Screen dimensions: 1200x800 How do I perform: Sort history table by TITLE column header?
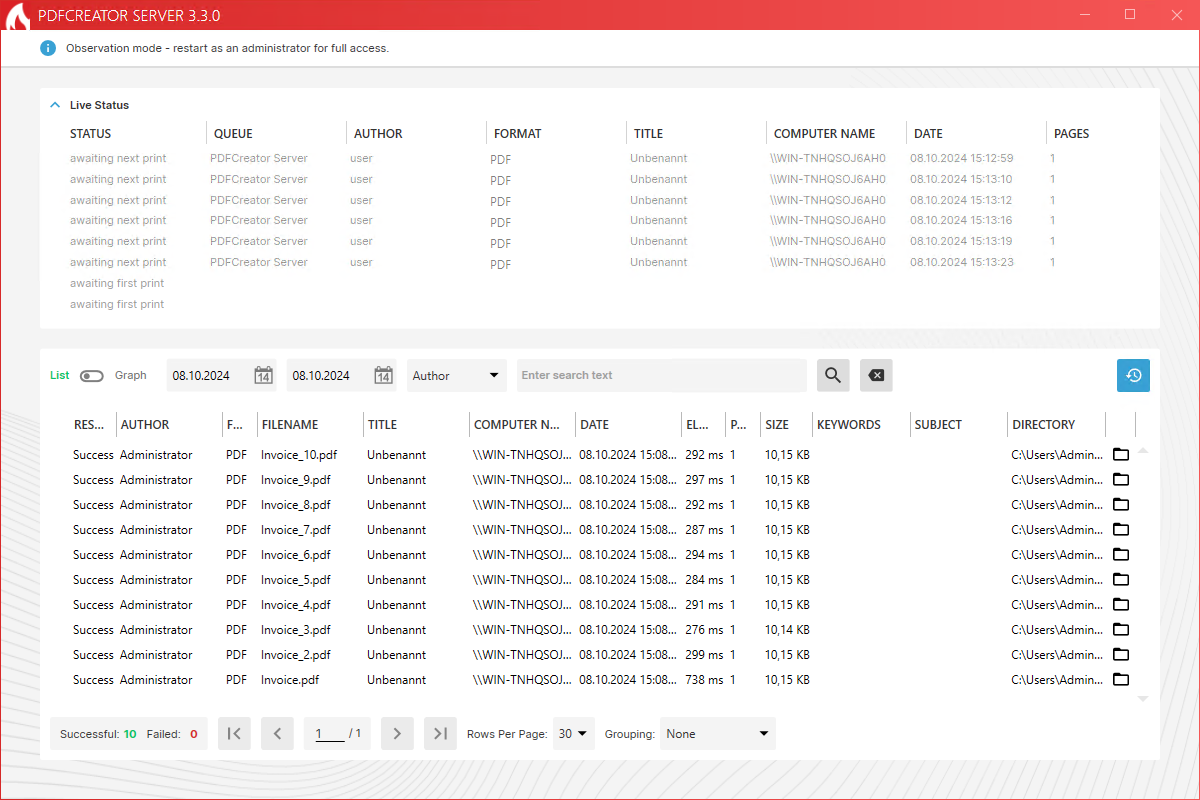tap(382, 425)
